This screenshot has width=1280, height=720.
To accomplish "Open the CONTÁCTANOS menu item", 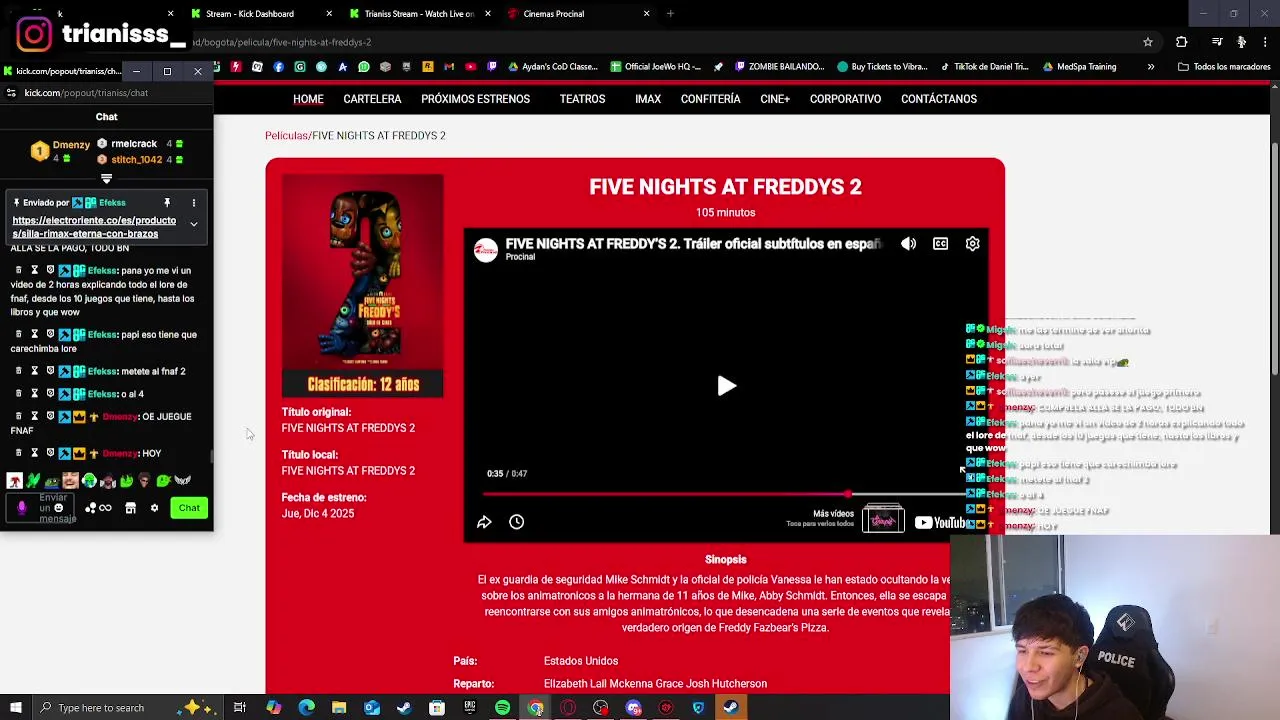I will [938, 99].
